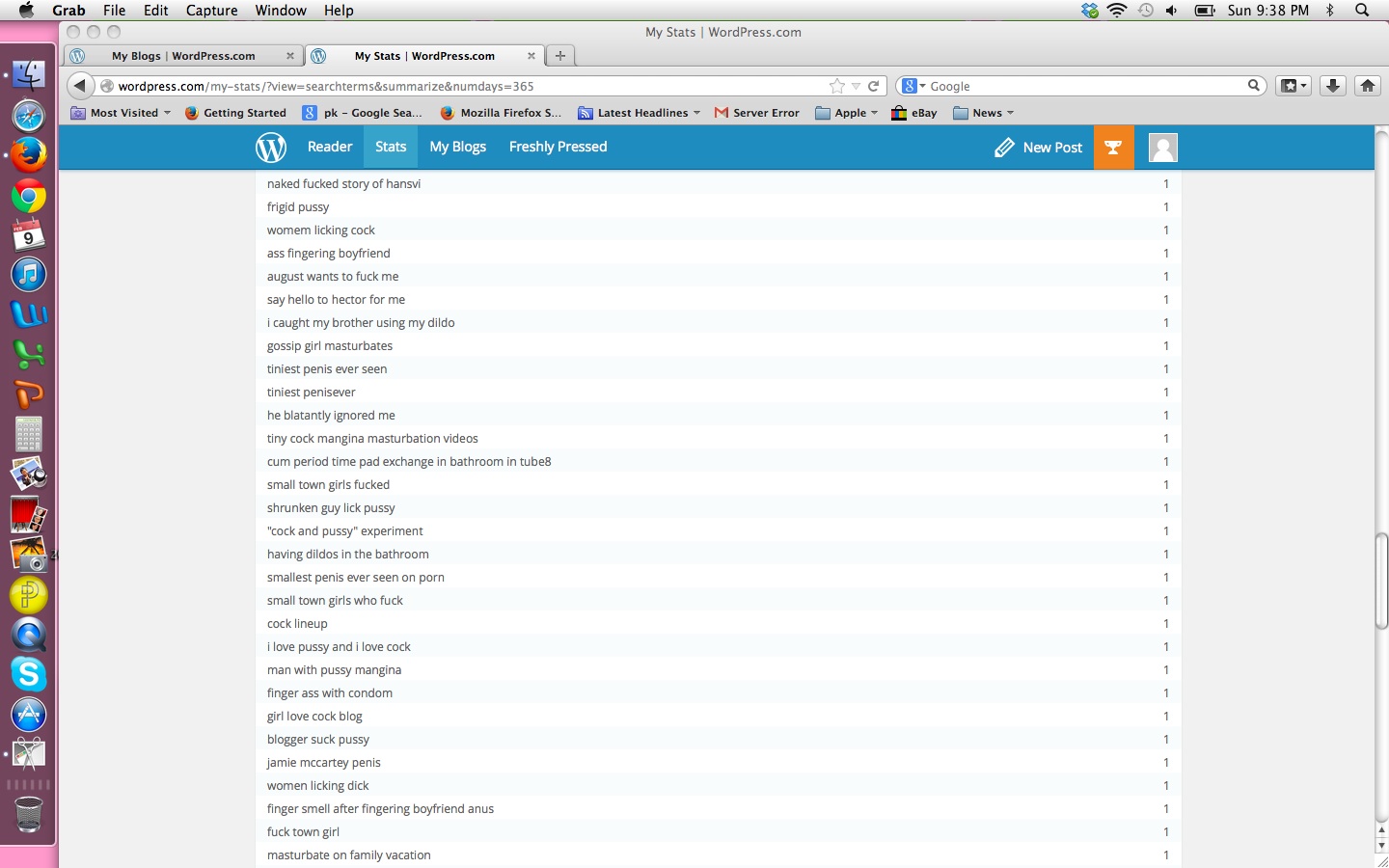Switch to the My Blogs browser tab

(x=183, y=56)
